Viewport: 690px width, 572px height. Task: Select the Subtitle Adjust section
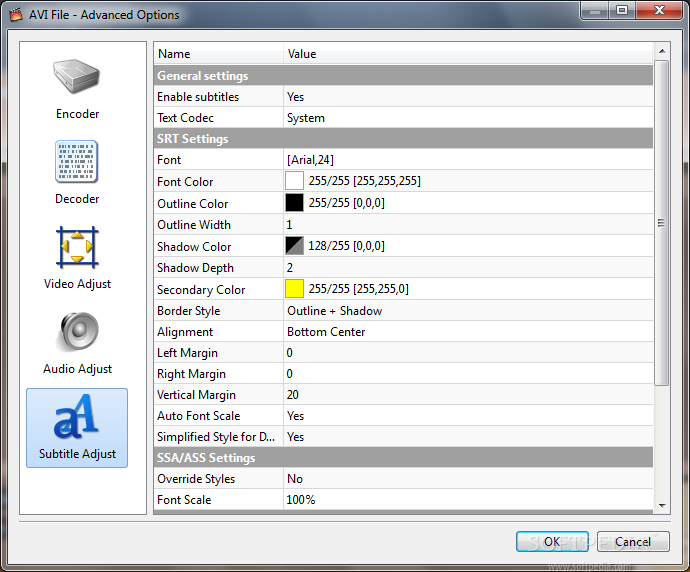[x=77, y=428]
